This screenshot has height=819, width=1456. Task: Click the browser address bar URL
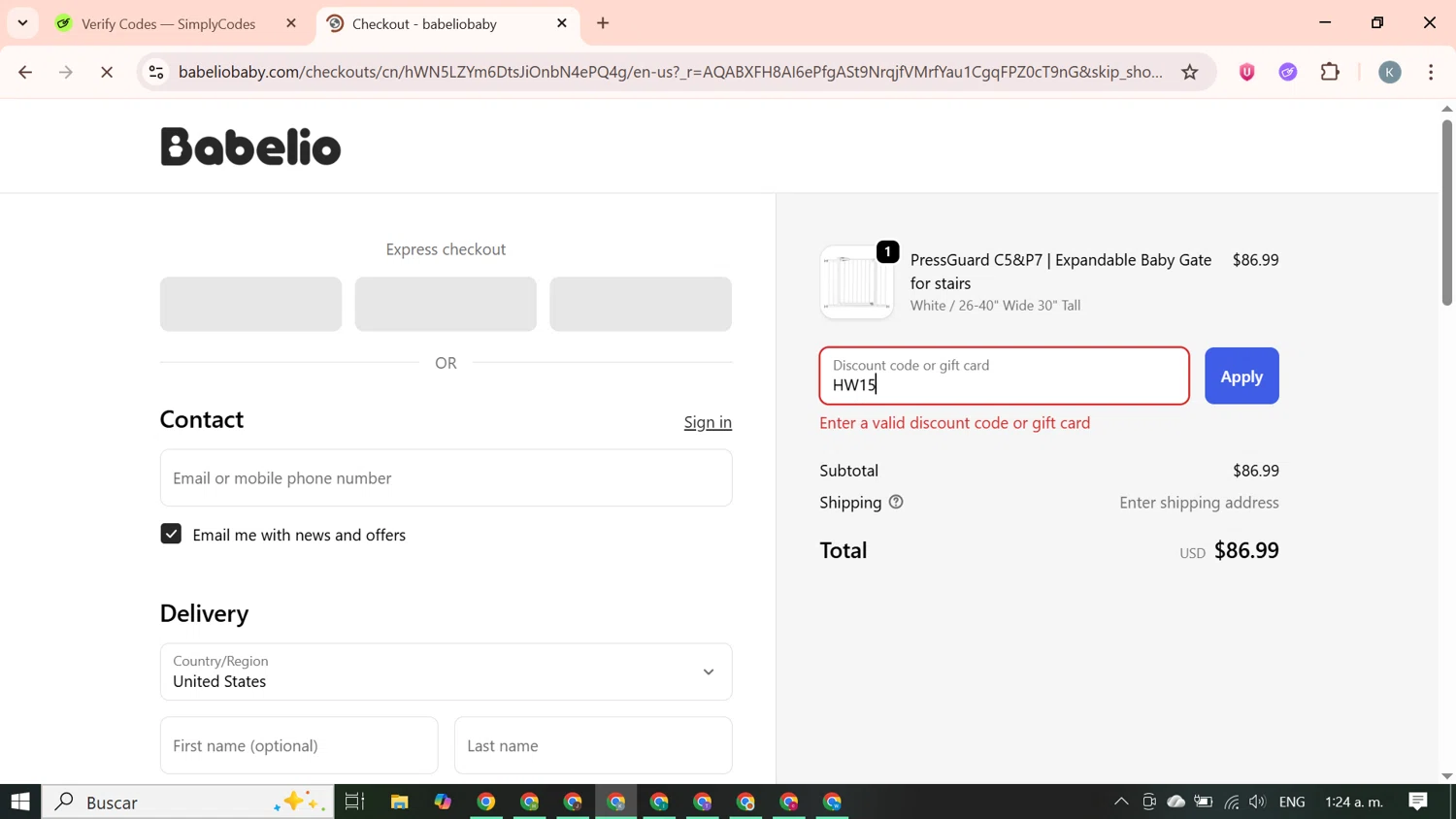click(670, 72)
